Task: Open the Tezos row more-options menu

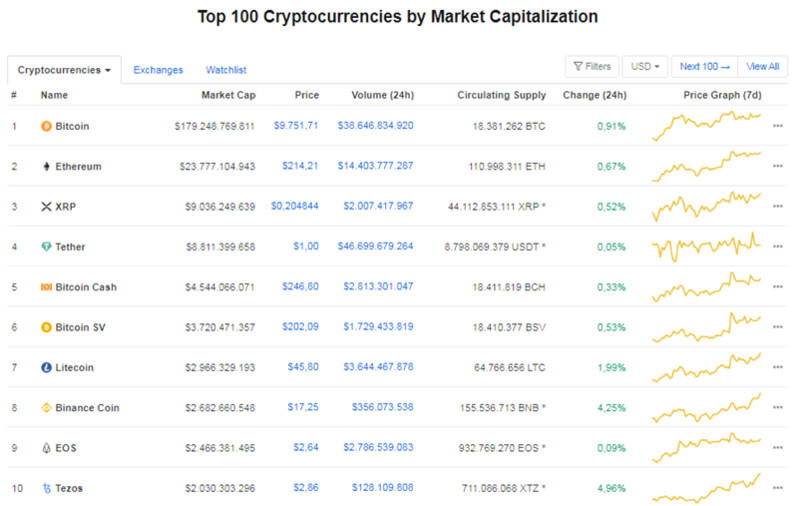Action: pyautogui.click(x=777, y=488)
